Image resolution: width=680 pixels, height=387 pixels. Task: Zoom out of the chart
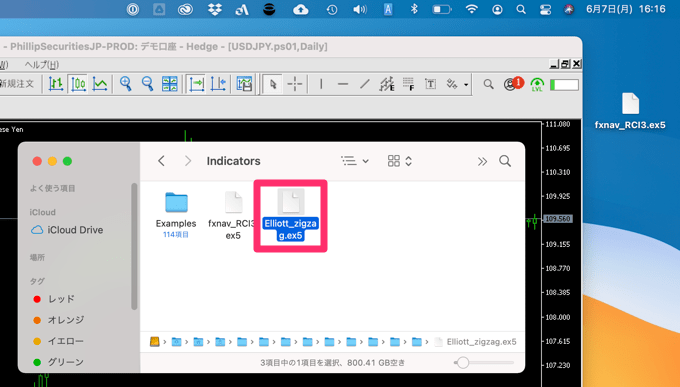click(x=147, y=84)
